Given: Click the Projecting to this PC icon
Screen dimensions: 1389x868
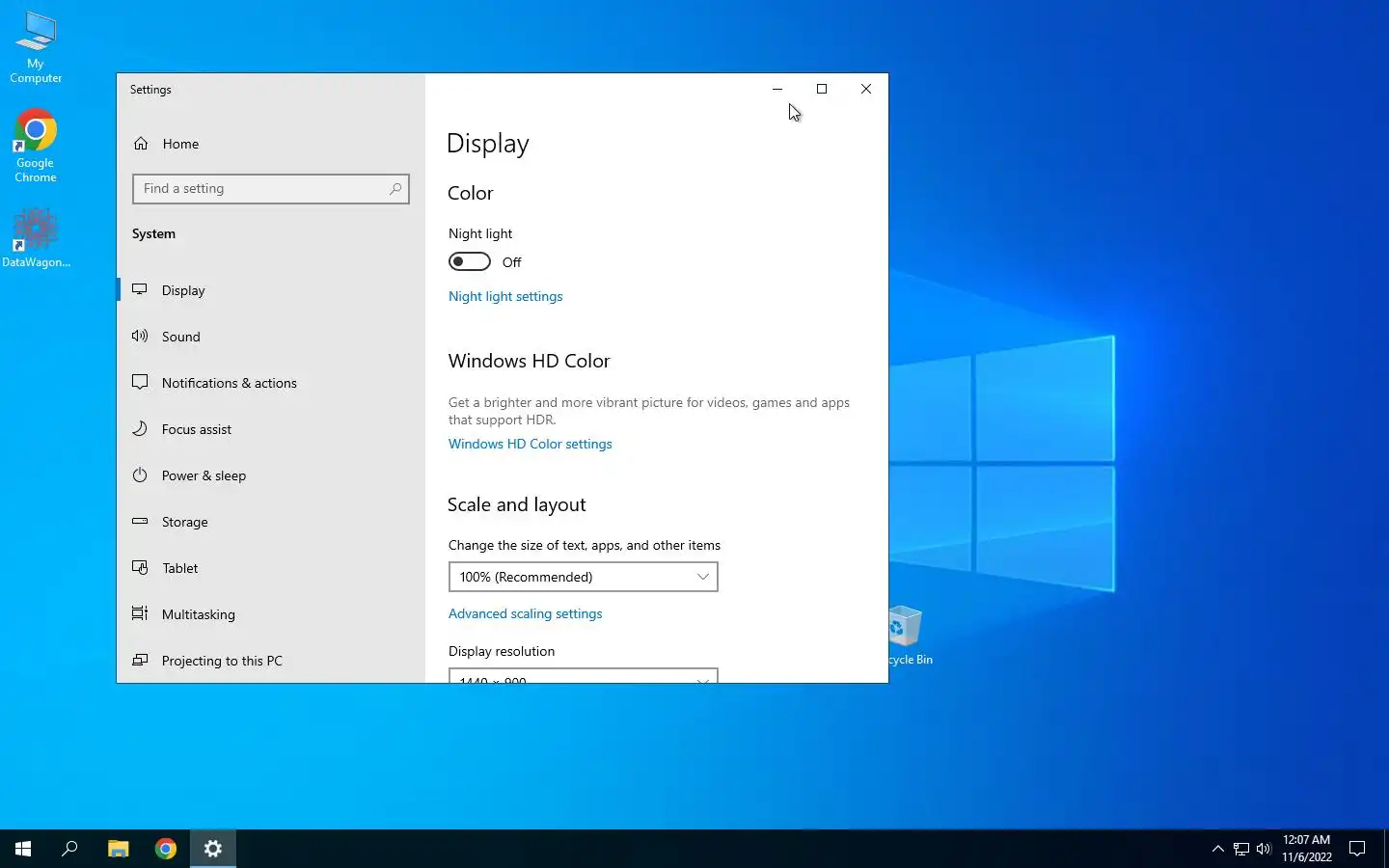Looking at the screenshot, I should 140,660.
